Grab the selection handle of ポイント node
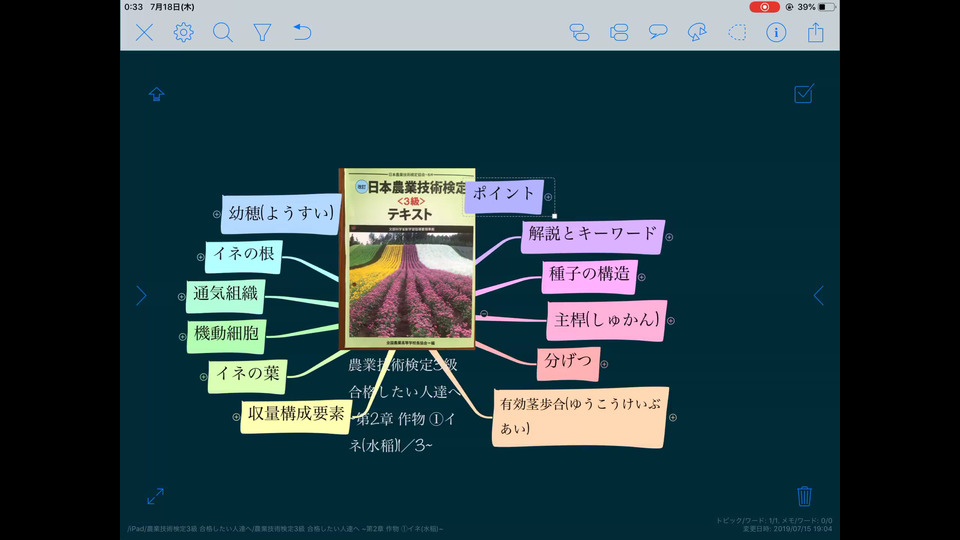960x540 pixels. point(555,216)
